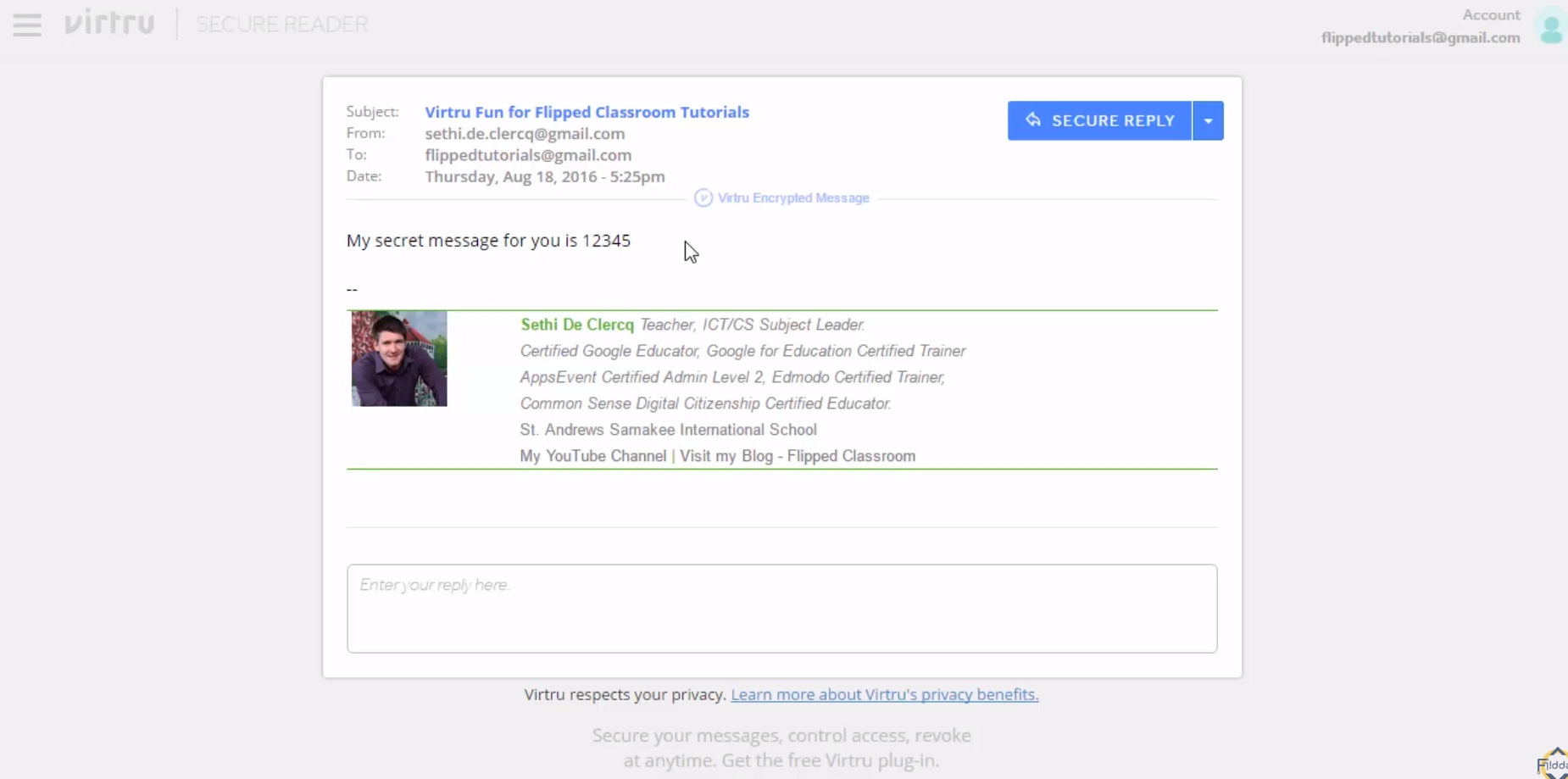Select the recipient address in To field

point(528,155)
